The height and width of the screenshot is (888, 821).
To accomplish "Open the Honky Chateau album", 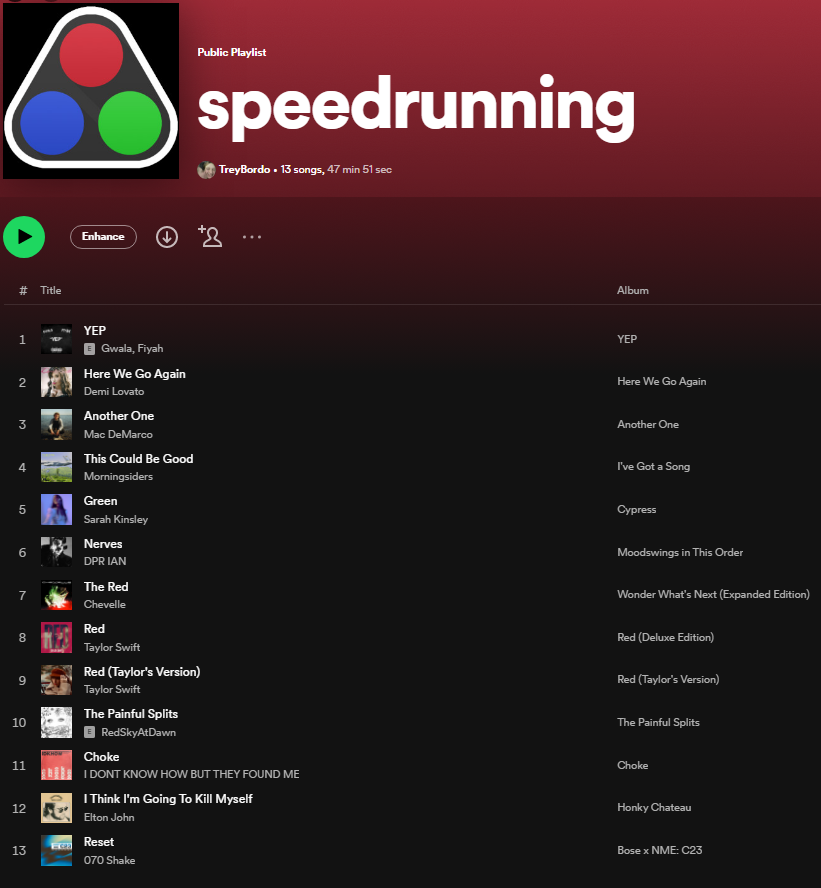I will pyautogui.click(x=654, y=807).
